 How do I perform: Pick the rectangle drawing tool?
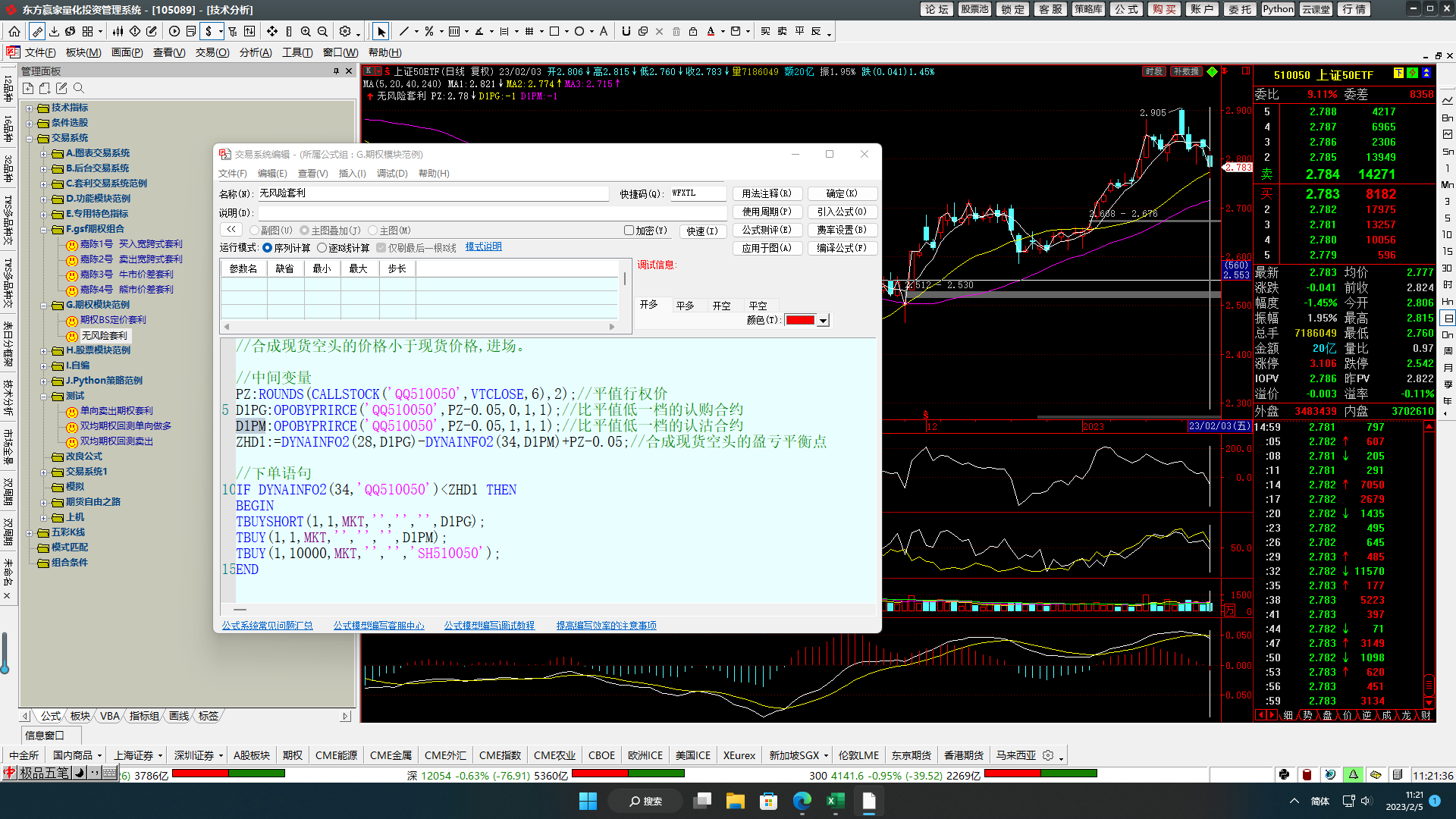(x=554, y=31)
